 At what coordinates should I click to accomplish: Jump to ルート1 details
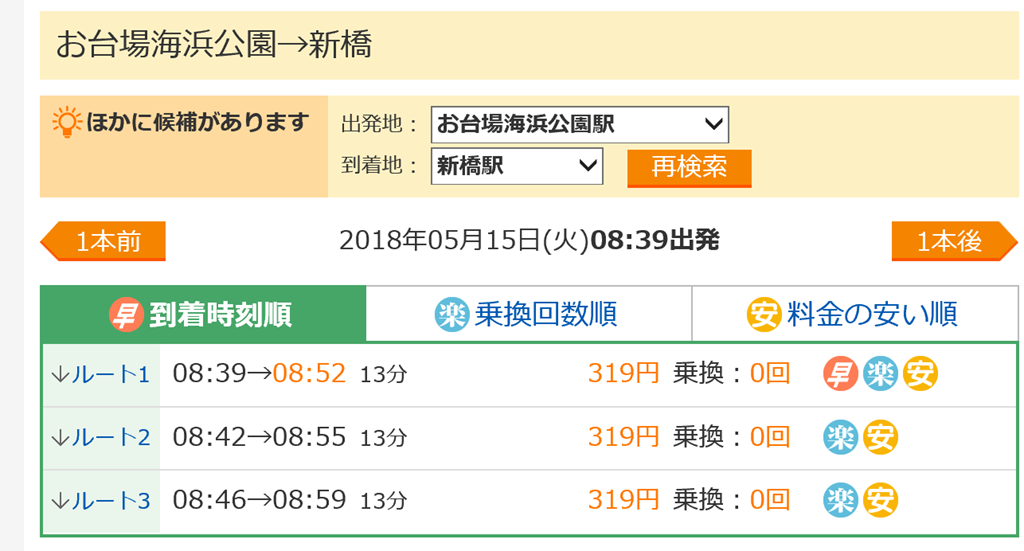coord(100,375)
